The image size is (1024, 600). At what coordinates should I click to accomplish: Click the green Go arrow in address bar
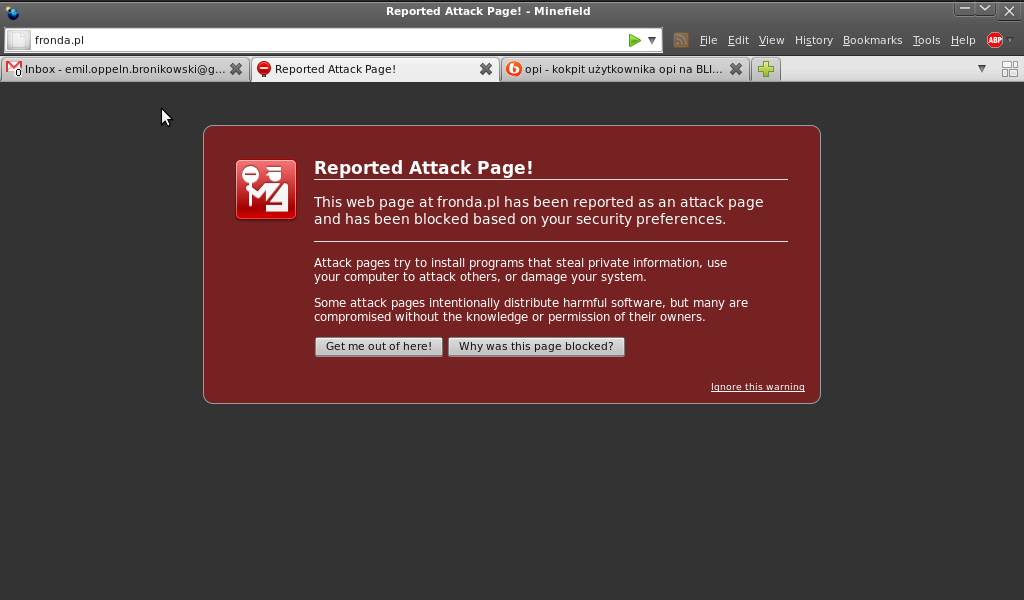(634, 40)
